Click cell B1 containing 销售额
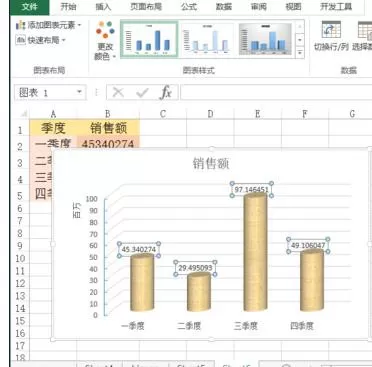The width and height of the screenshot is (372, 367). pos(108,128)
